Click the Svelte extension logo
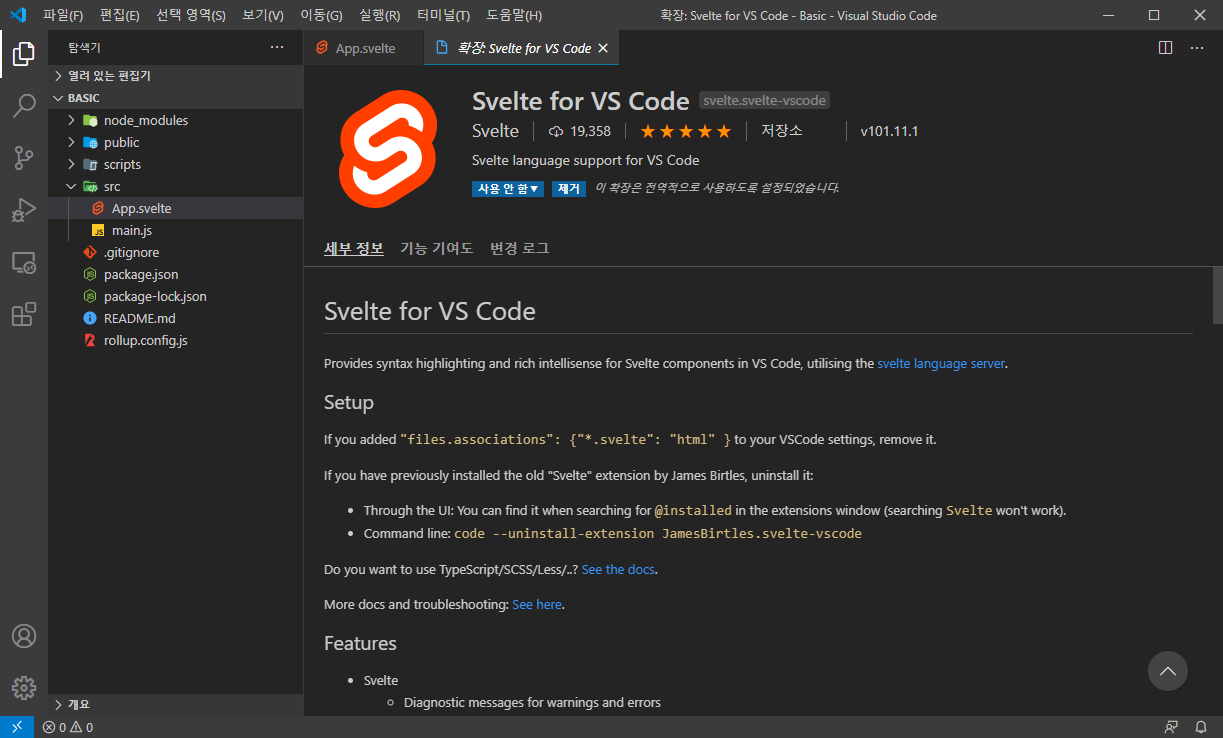 388,147
